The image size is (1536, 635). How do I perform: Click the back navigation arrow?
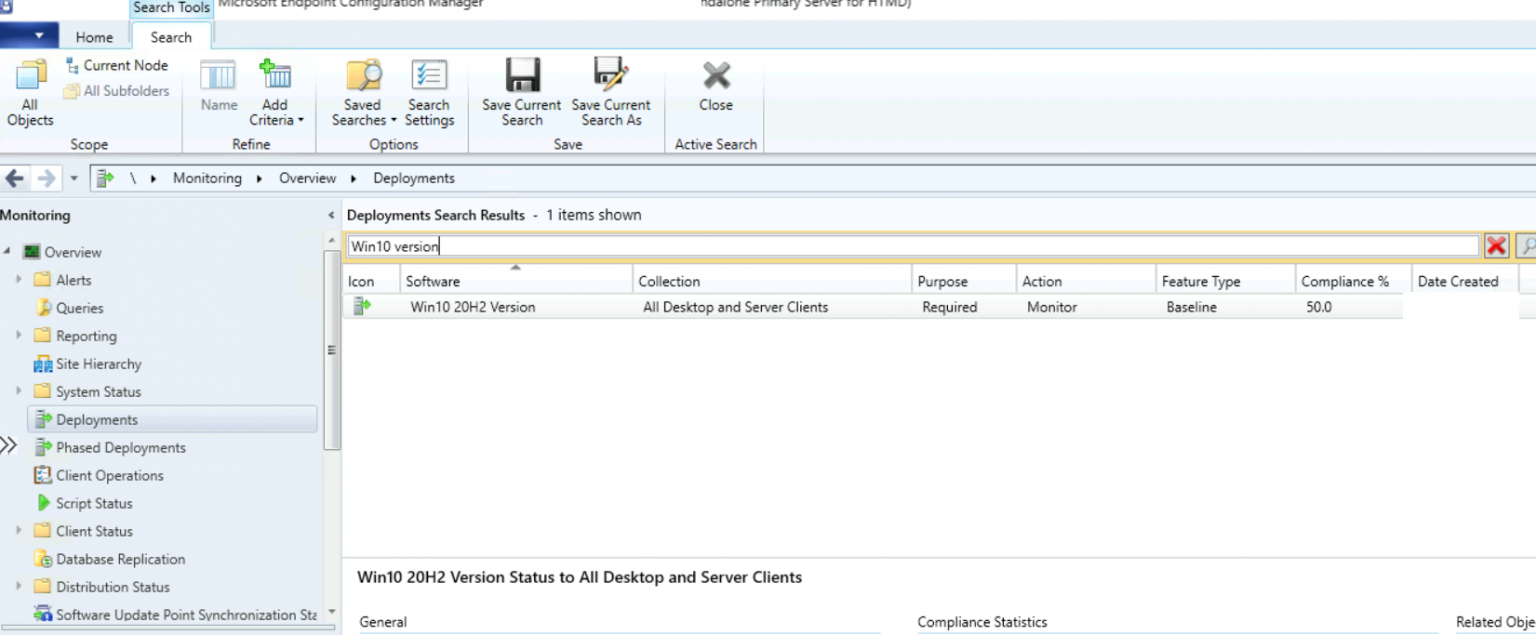(15, 178)
